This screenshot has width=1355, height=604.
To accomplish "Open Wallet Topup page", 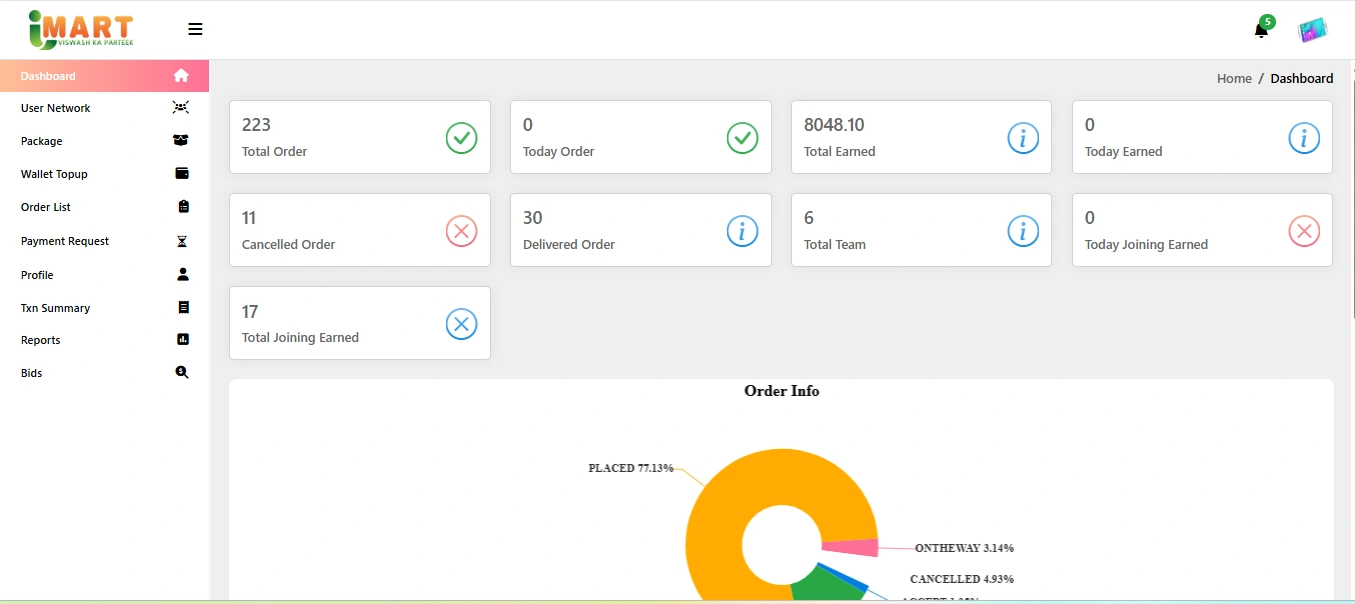I will (54, 174).
